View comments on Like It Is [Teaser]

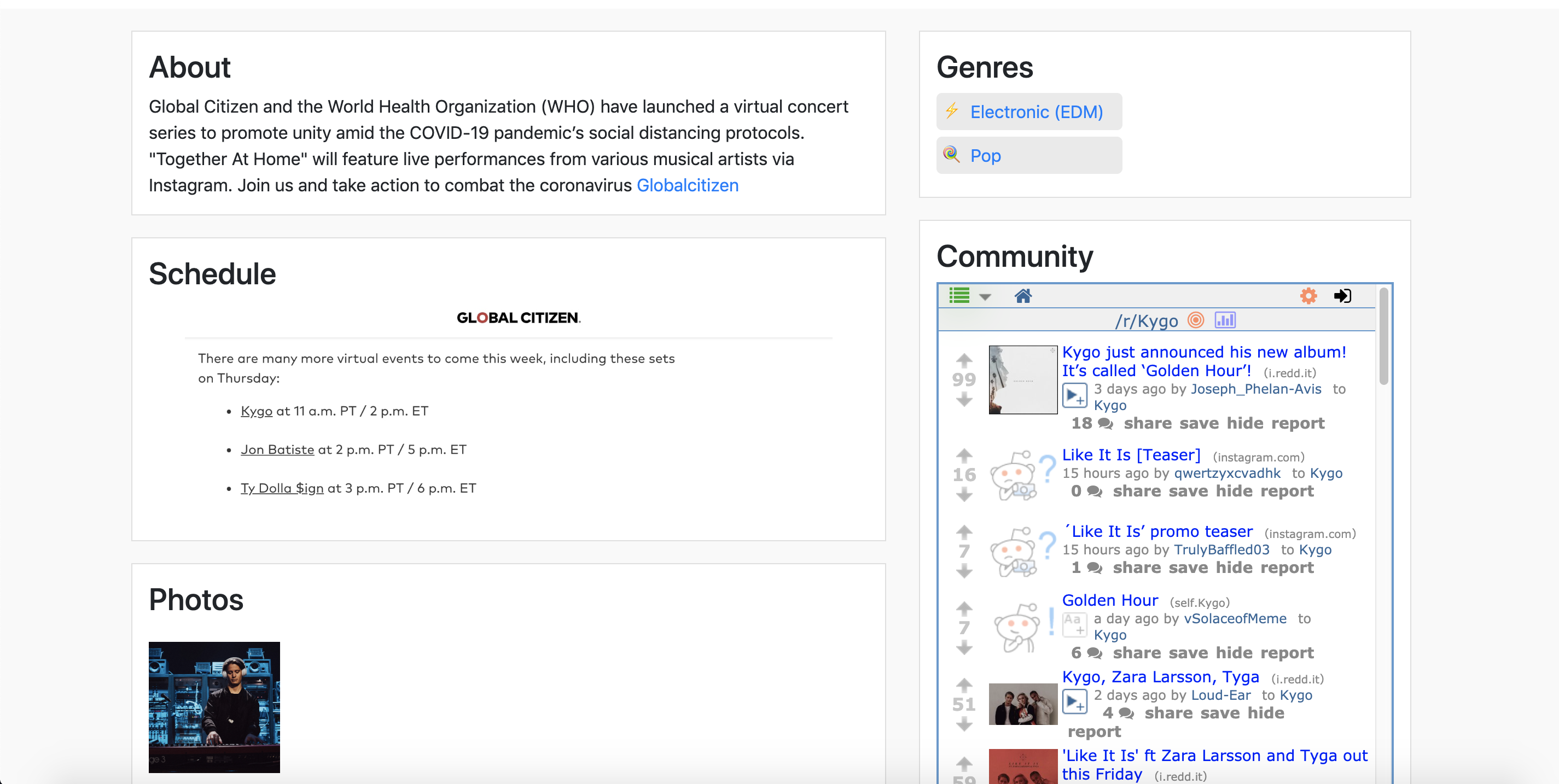[1086, 491]
